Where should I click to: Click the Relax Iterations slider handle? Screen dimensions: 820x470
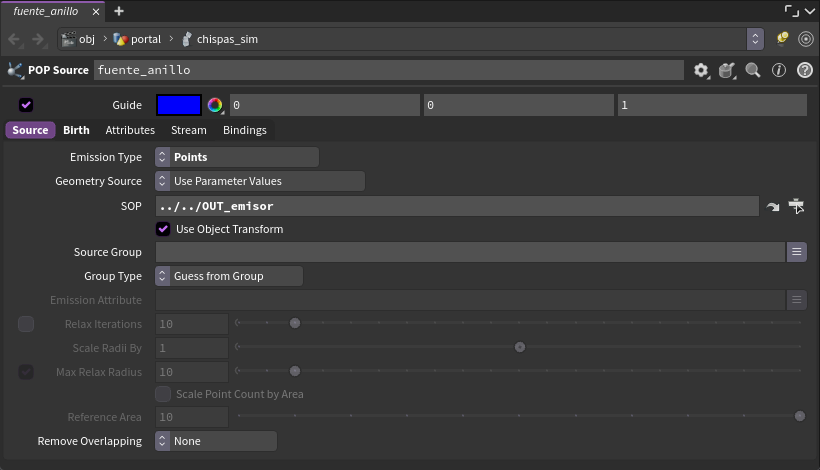[295, 323]
